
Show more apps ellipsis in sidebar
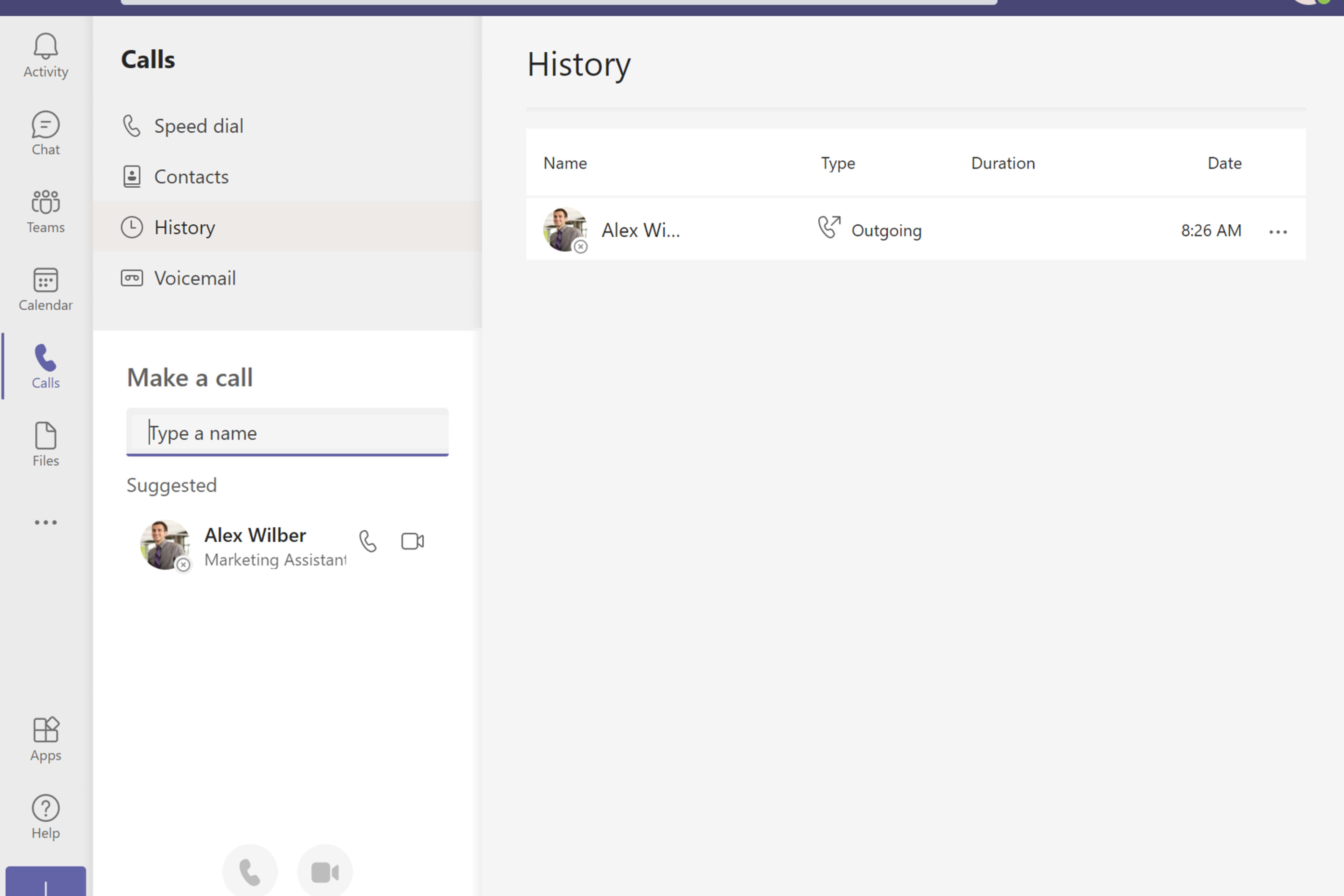(46, 522)
